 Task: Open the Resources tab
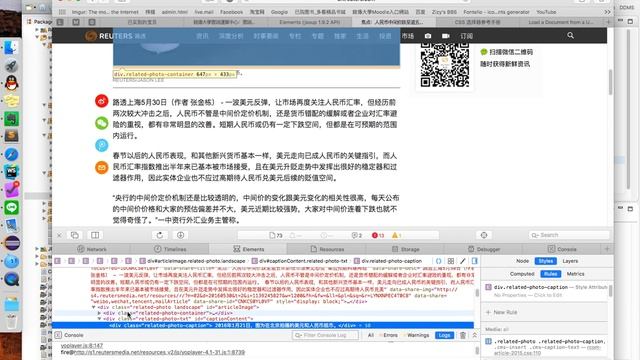pos(327,249)
